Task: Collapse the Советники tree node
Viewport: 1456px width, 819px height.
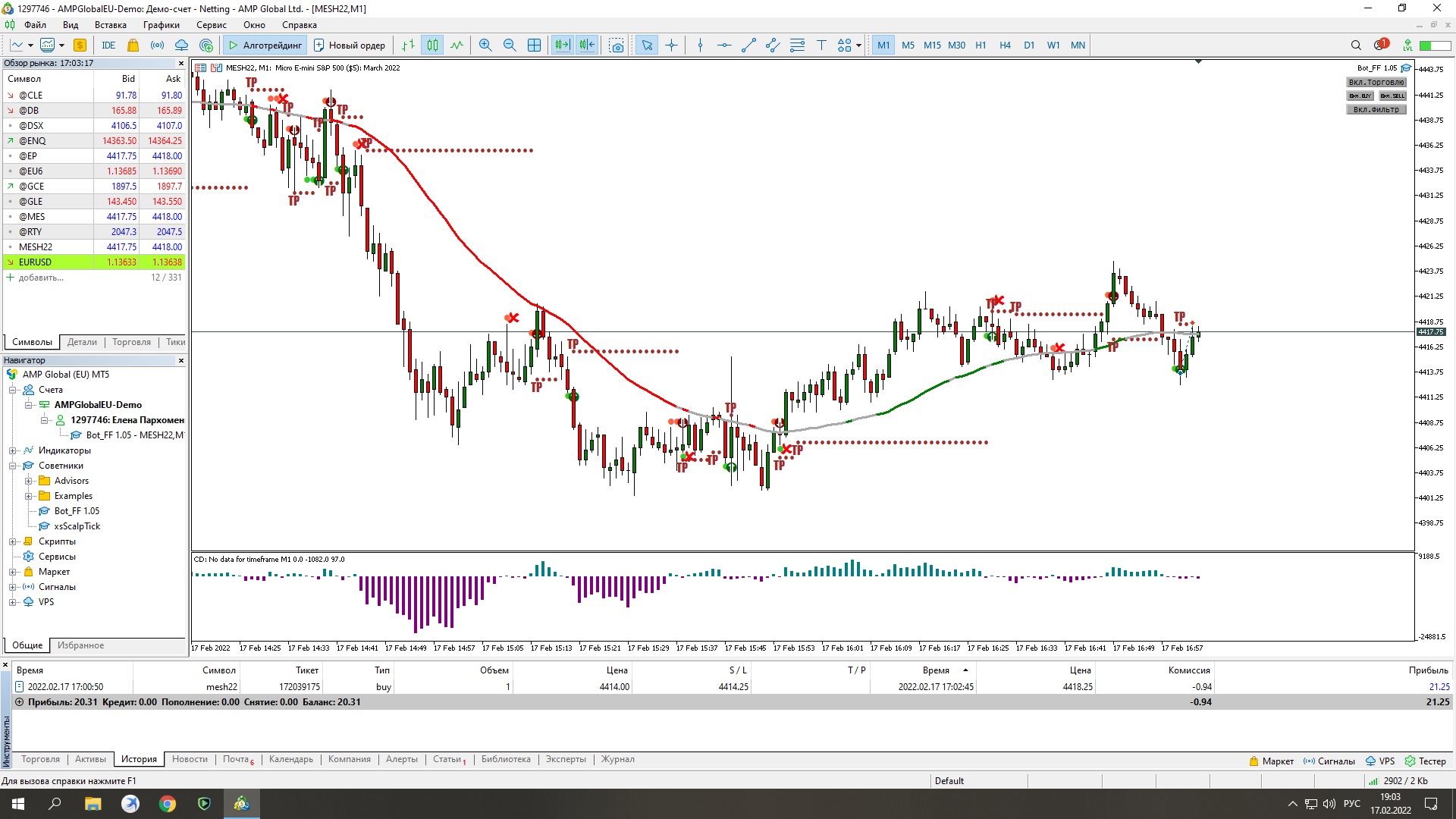Action: 12,466
